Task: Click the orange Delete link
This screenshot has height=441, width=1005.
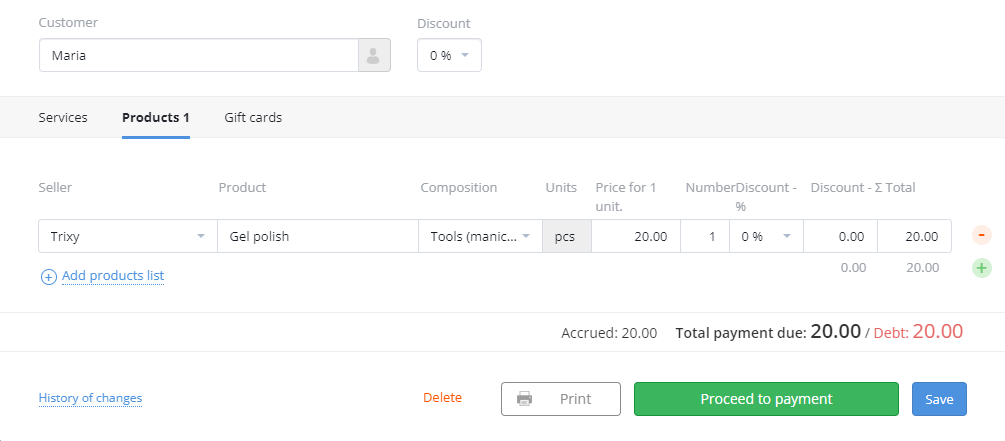Action: pos(442,397)
